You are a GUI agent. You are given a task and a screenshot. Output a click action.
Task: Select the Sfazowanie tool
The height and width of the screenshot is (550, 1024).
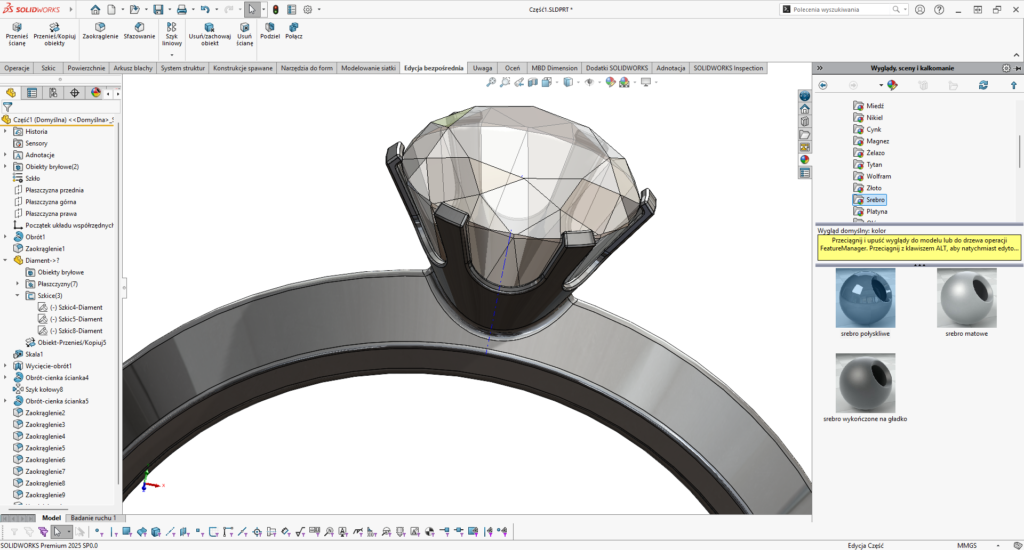pyautogui.click(x=139, y=32)
